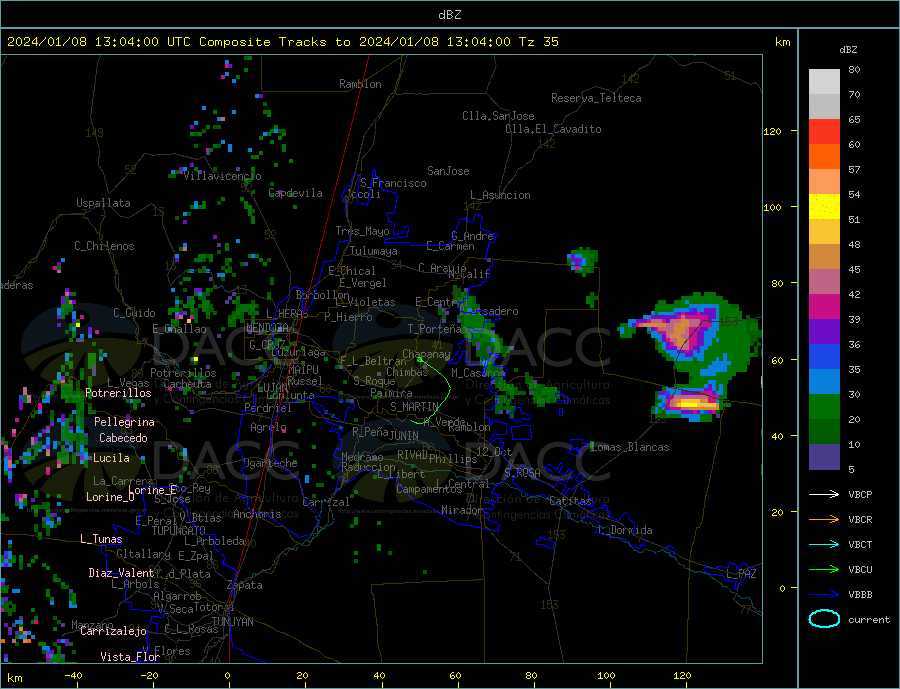Click the Uspallata place label

tap(103, 203)
